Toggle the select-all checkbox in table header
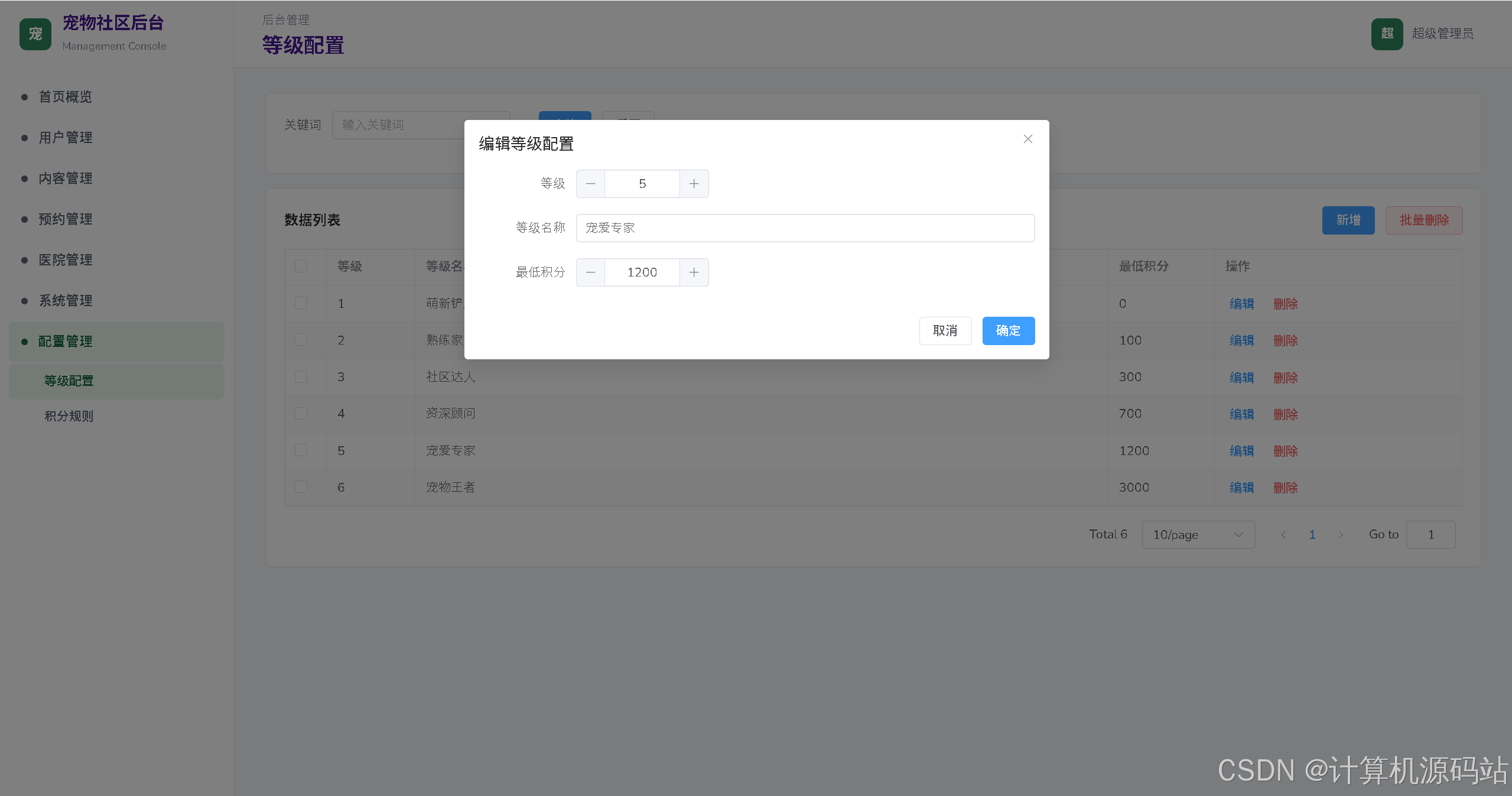The height and width of the screenshot is (796, 1512). pyautogui.click(x=301, y=267)
